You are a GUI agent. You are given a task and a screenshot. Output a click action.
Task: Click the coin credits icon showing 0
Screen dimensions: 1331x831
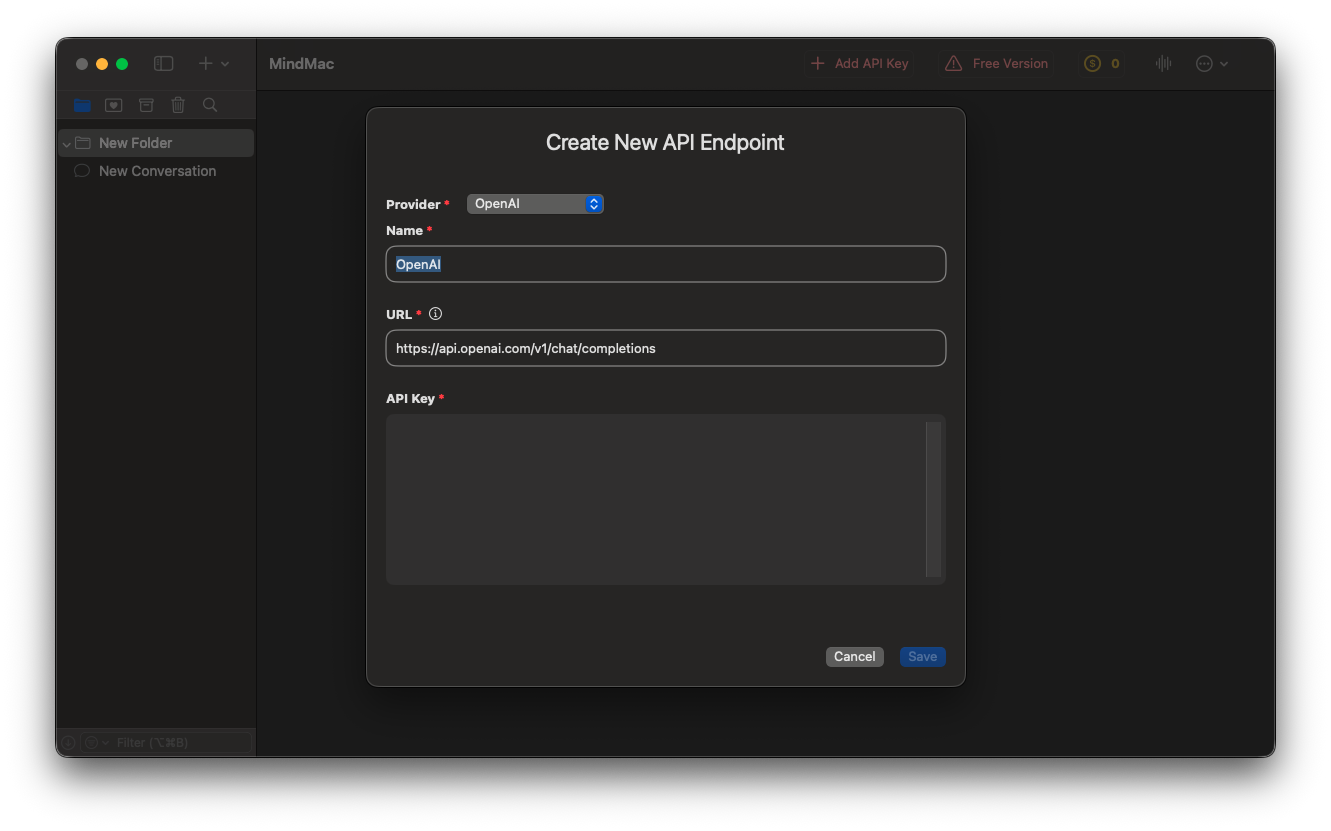pos(1102,64)
